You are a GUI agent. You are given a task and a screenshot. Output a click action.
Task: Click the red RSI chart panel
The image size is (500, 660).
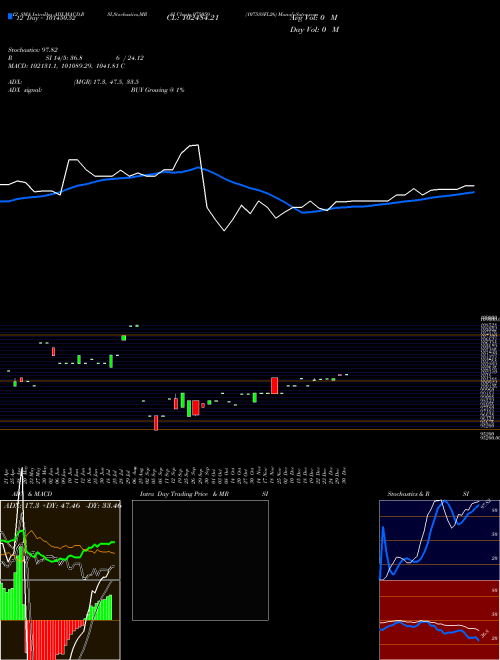(x=439, y=620)
